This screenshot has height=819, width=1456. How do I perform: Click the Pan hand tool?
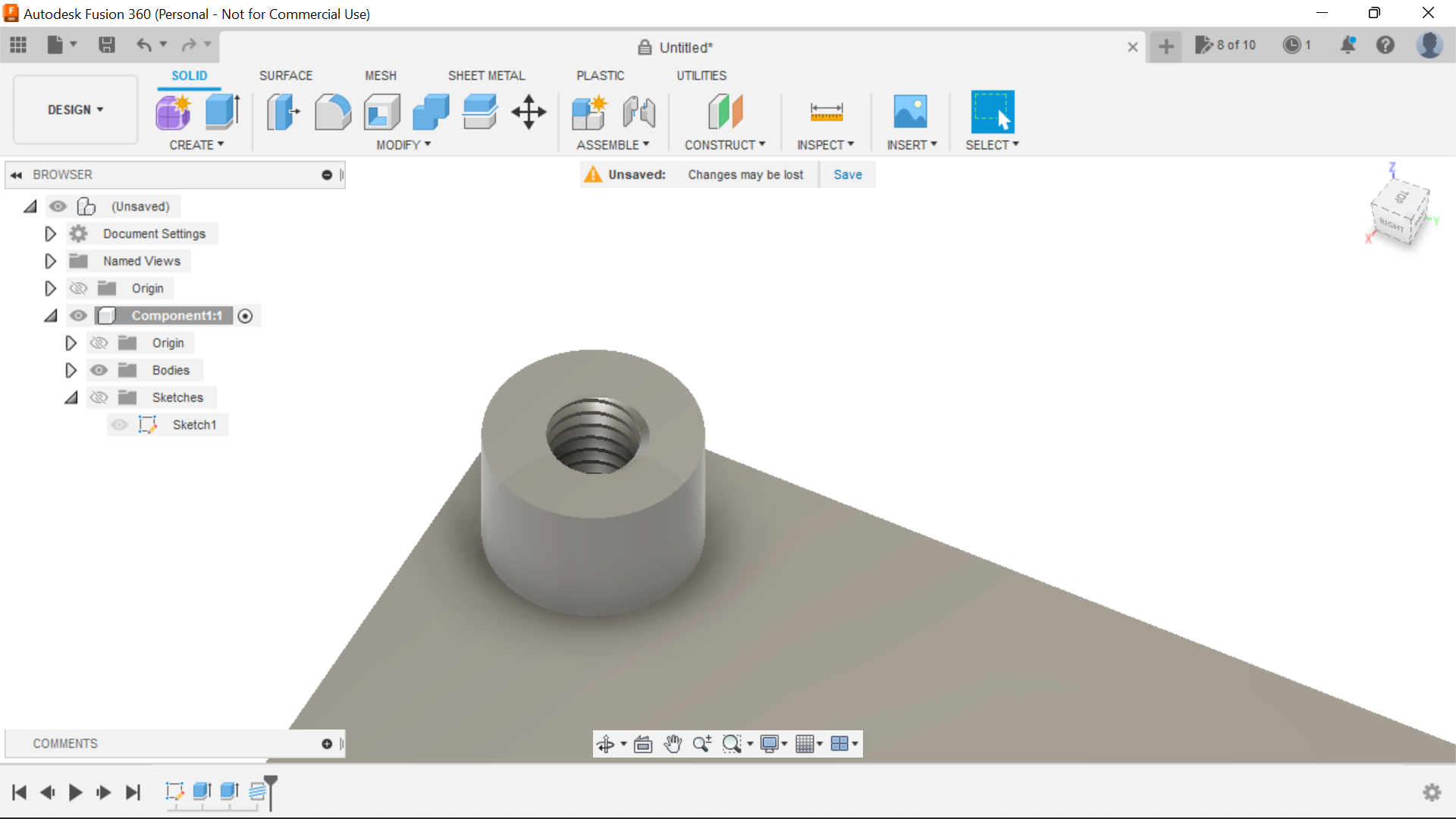tap(673, 744)
